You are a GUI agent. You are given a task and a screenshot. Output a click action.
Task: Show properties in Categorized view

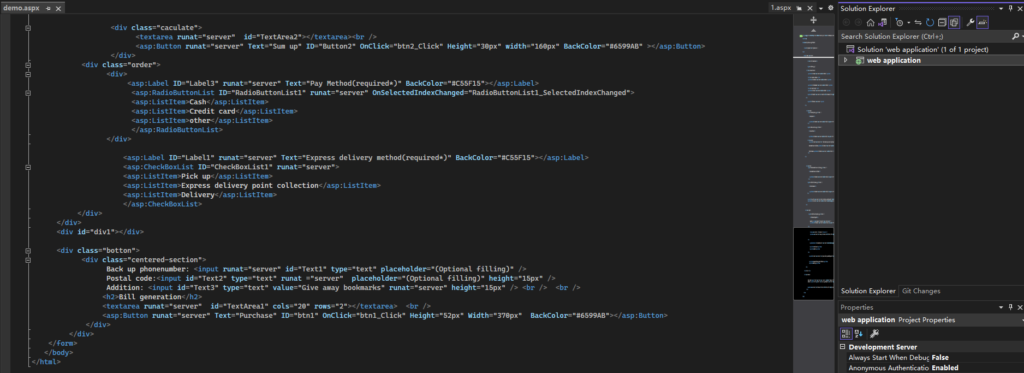pyautogui.click(x=846, y=333)
